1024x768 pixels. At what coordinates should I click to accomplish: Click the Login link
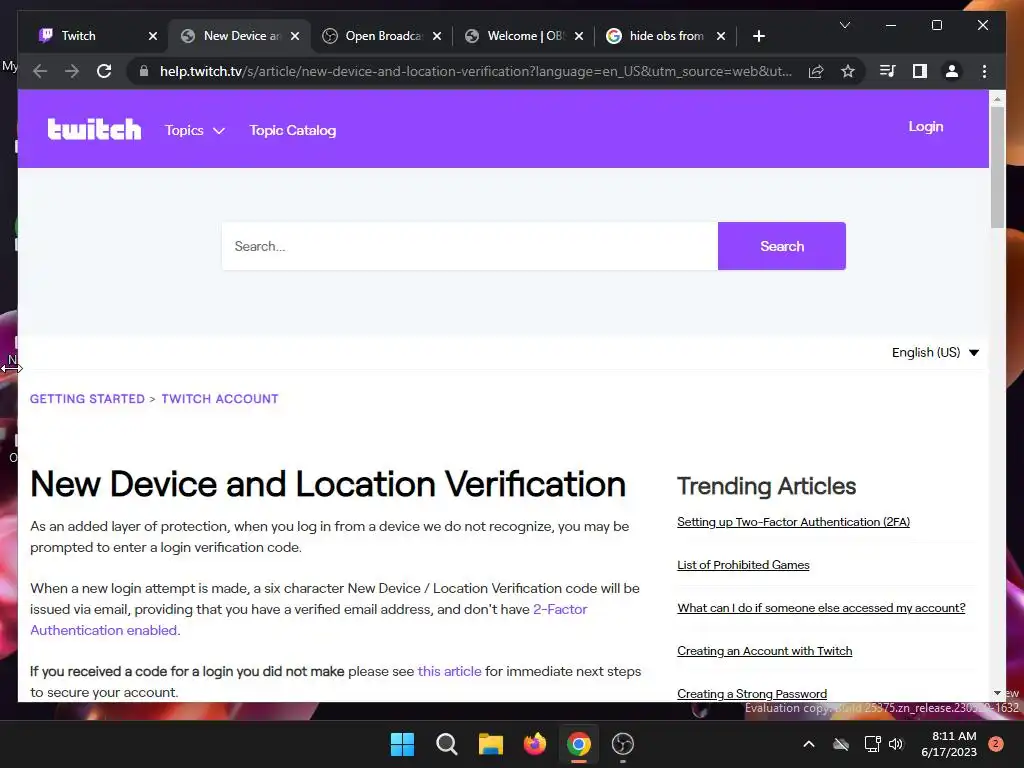tap(925, 127)
